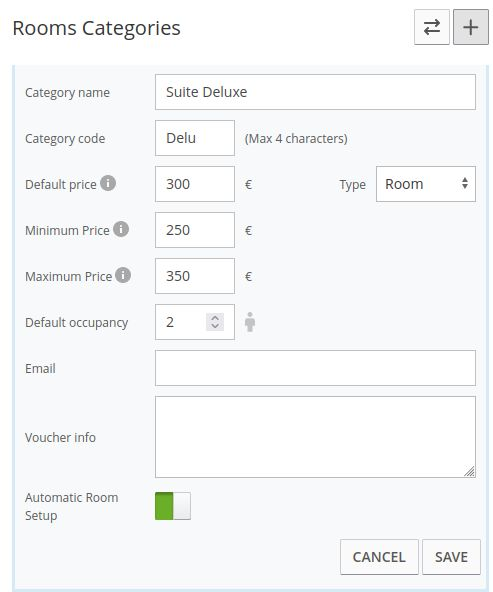Image resolution: width=493 pixels, height=592 pixels.
Task: Save the room category
Action: (451, 557)
